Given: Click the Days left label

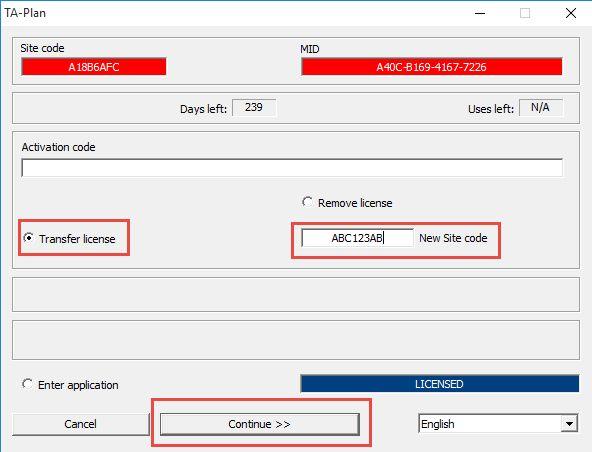Looking at the screenshot, I should [204, 109].
